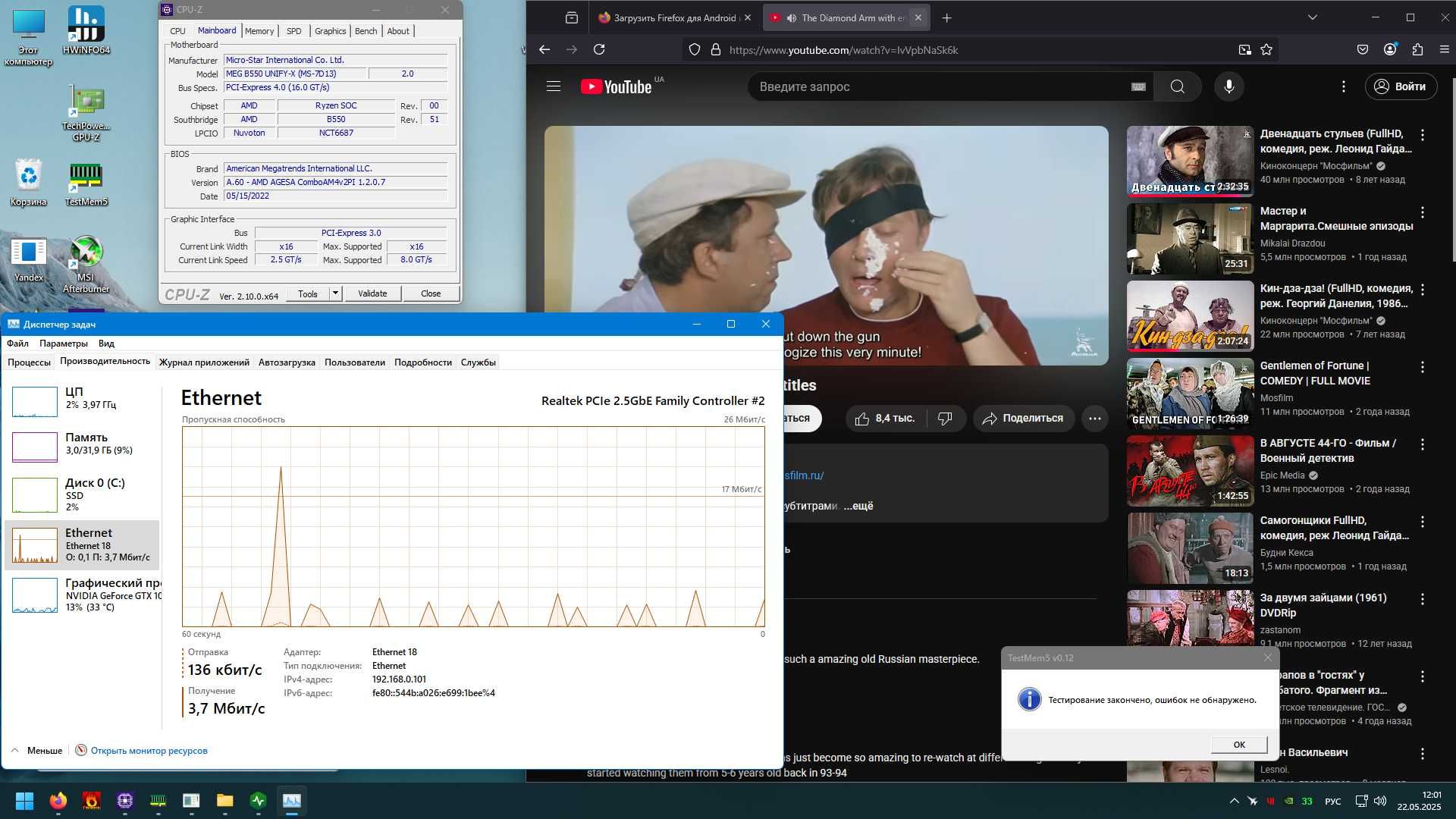Open Firefox hamburger application menu
Viewport: 1456px width, 819px height.
pyautogui.click(x=1444, y=49)
